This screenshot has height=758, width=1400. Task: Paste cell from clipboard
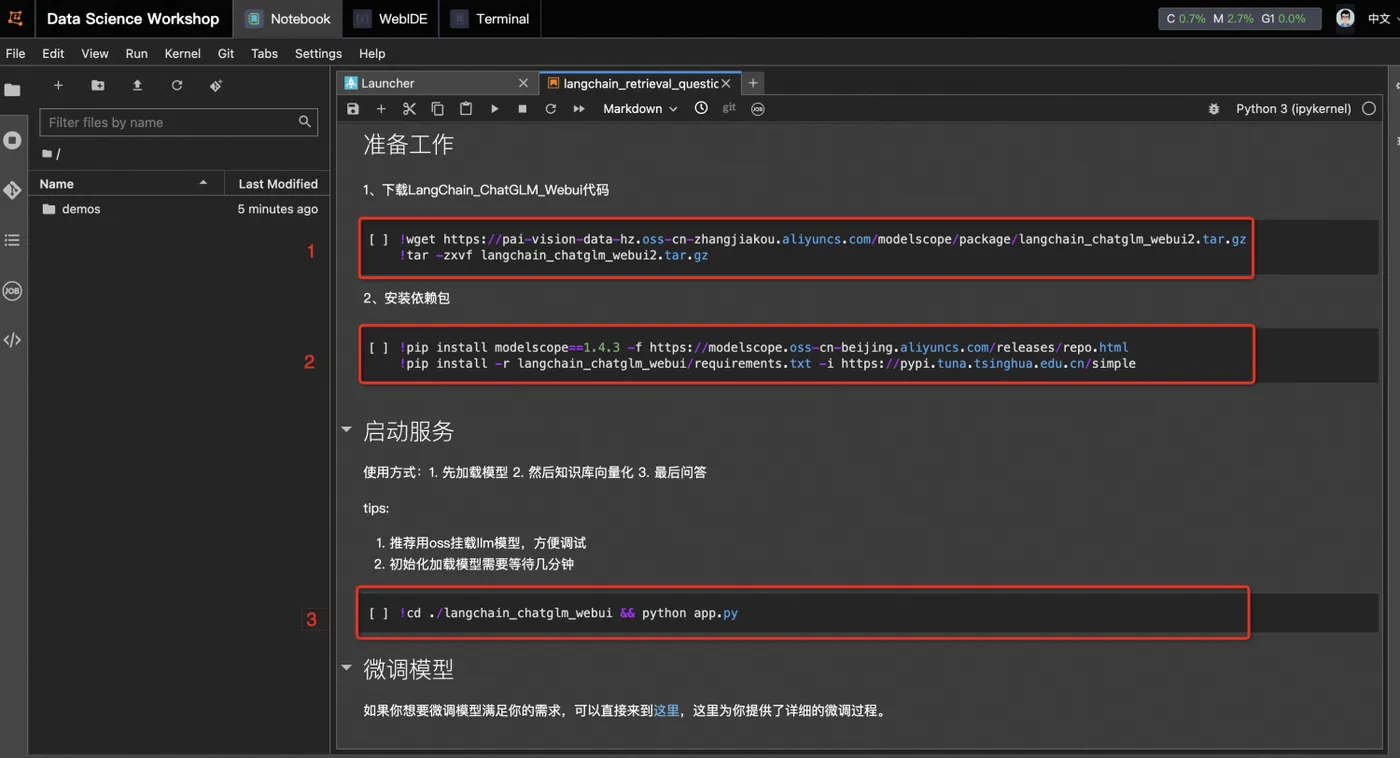pyautogui.click(x=466, y=109)
